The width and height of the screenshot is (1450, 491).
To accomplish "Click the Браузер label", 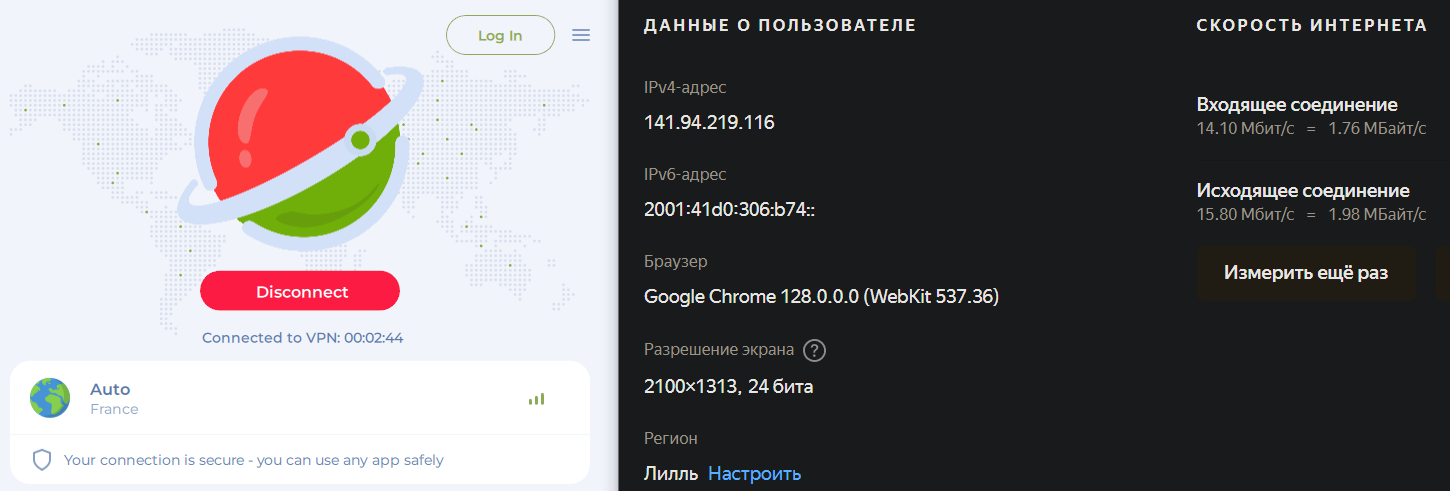I will (x=676, y=261).
